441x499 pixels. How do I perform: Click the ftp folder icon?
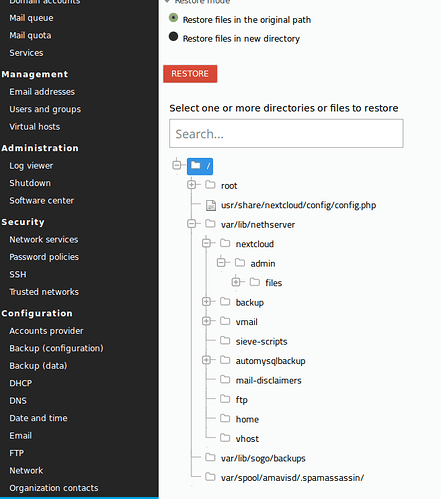(x=225, y=399)
